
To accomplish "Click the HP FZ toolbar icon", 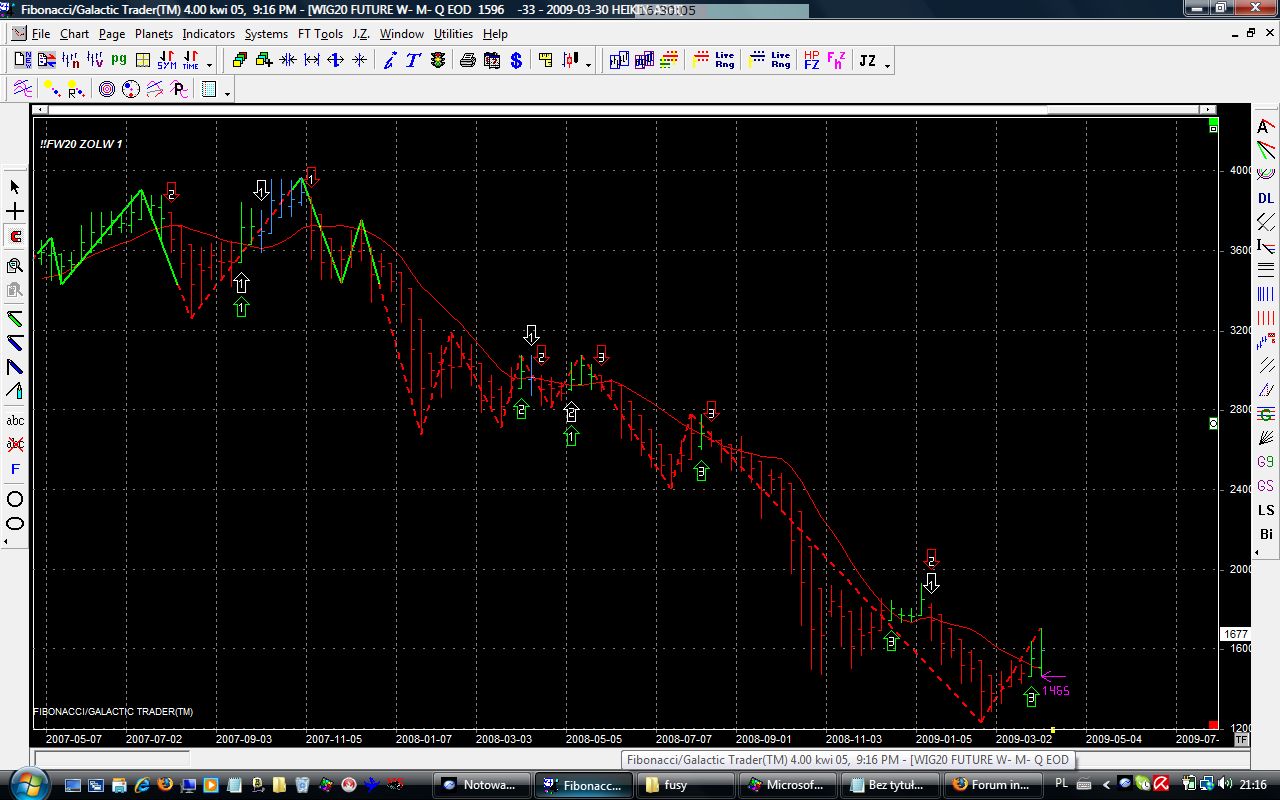I will pyautogui.click(x=811, y=61).
